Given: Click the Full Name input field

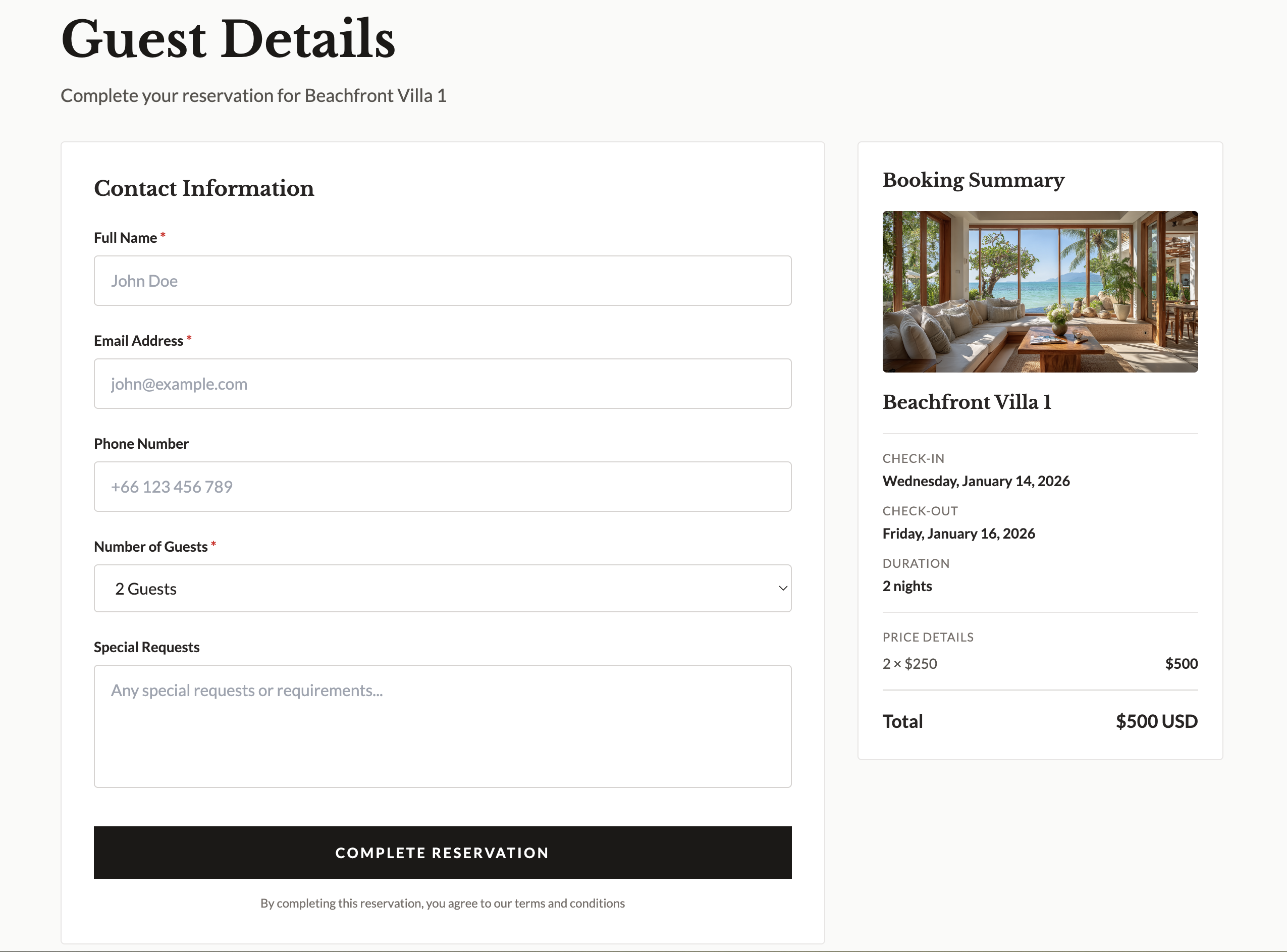Looking at the screenshot, I should tap(443, 281).
